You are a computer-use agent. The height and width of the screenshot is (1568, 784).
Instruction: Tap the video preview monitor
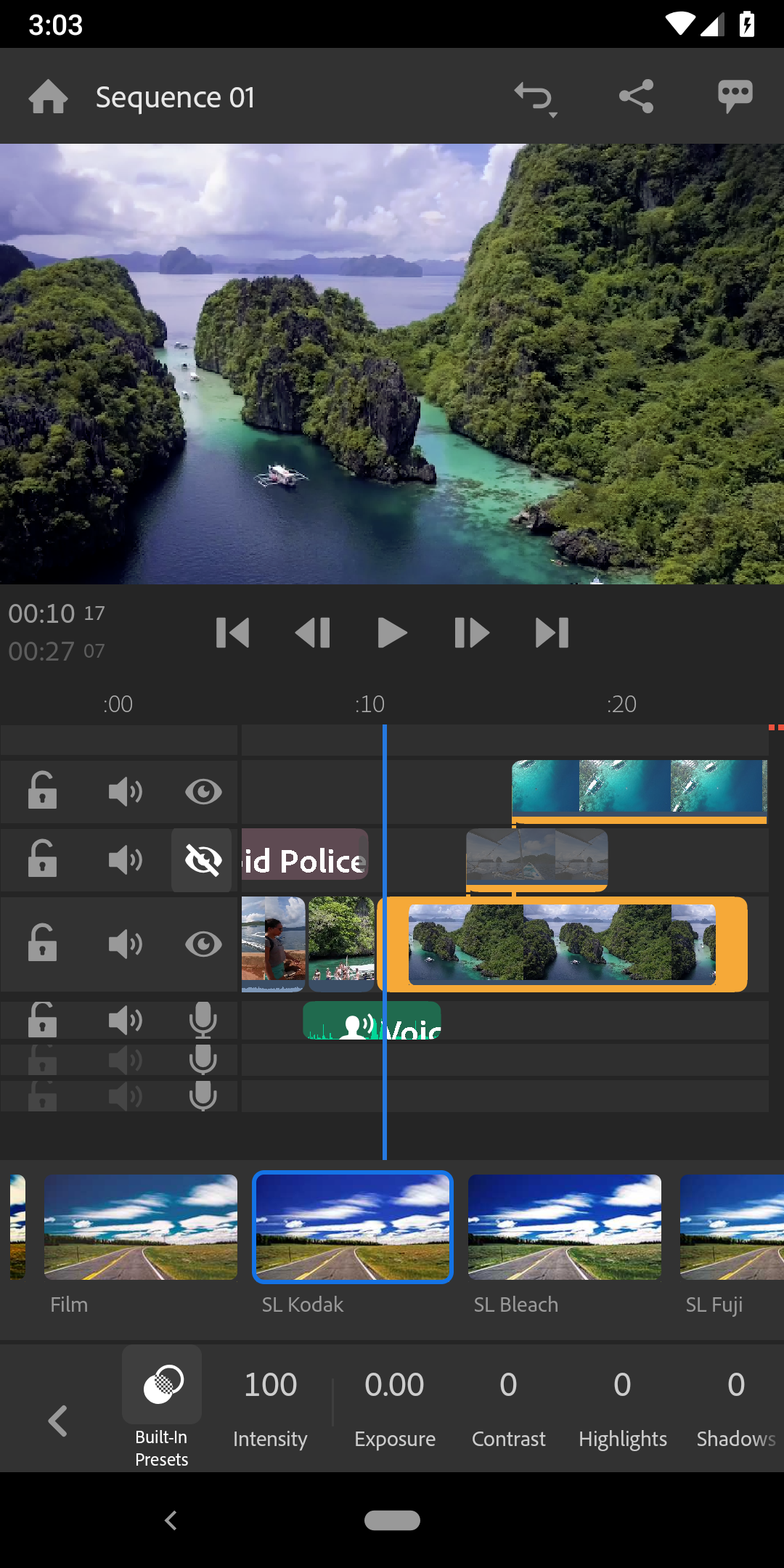click(x=392, y=364)
